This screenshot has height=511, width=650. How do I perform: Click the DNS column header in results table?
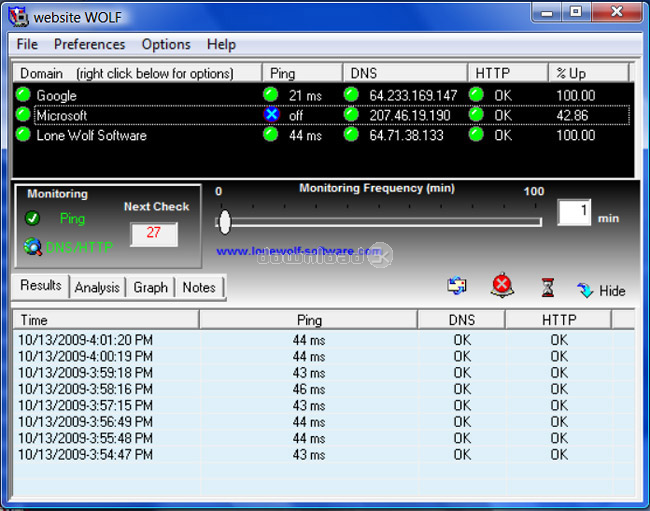tap(462, 320)
